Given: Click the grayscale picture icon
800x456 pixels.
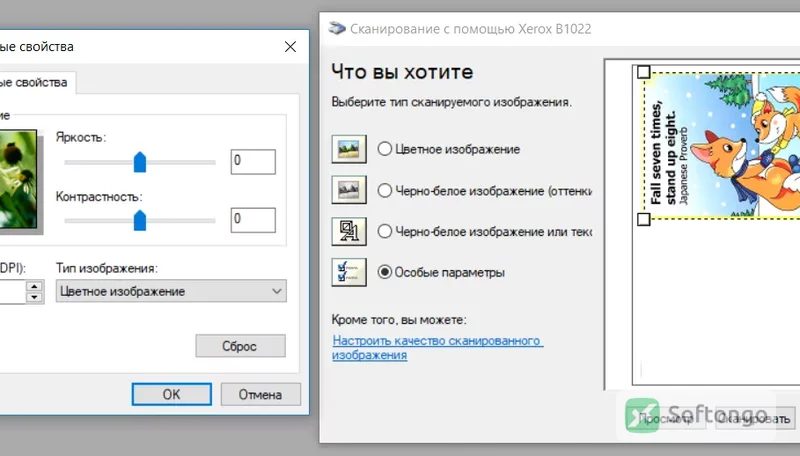Looking at the screenshot, I should point(349,190).
